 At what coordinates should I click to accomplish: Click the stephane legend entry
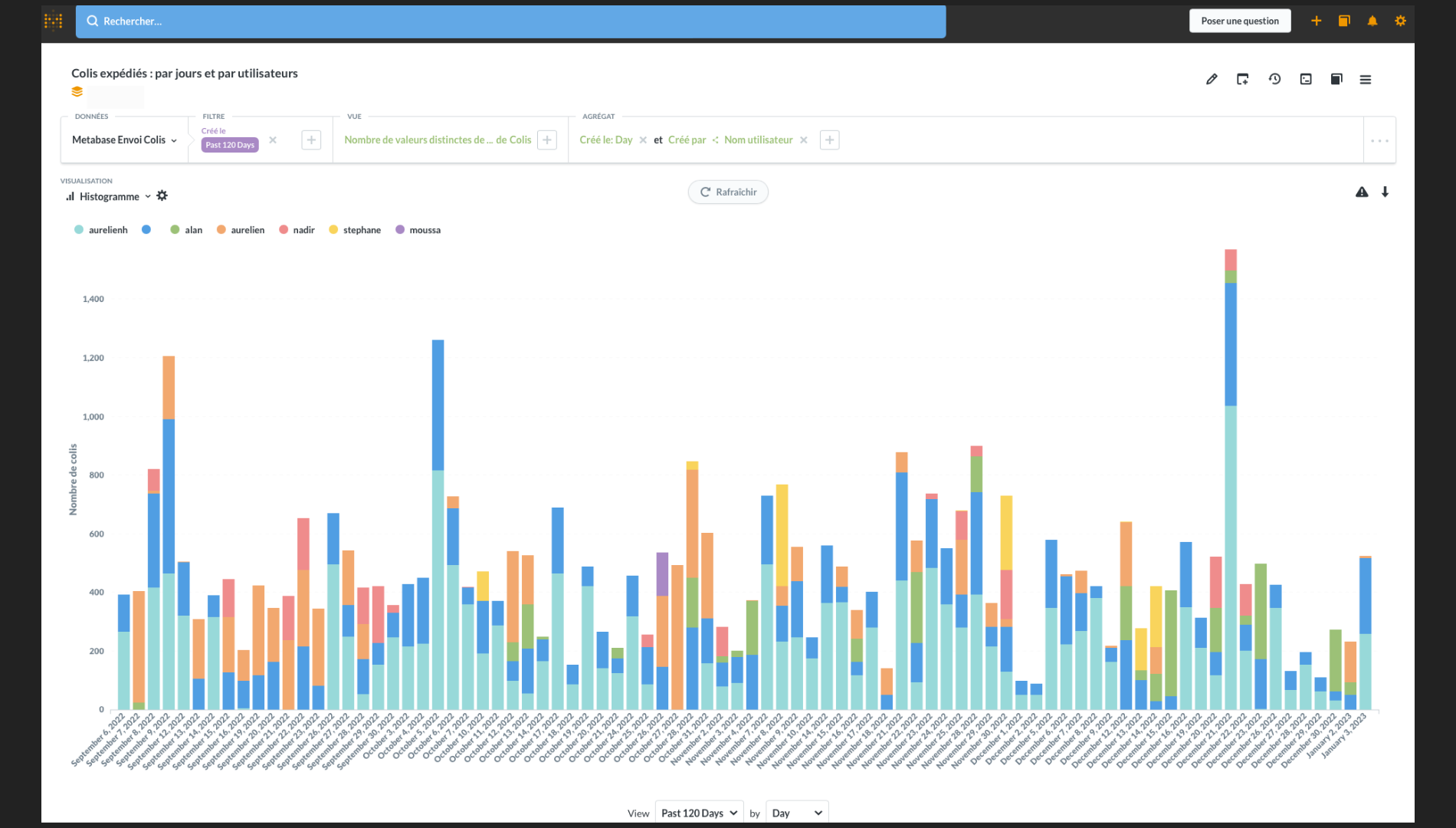pos(355,229)
